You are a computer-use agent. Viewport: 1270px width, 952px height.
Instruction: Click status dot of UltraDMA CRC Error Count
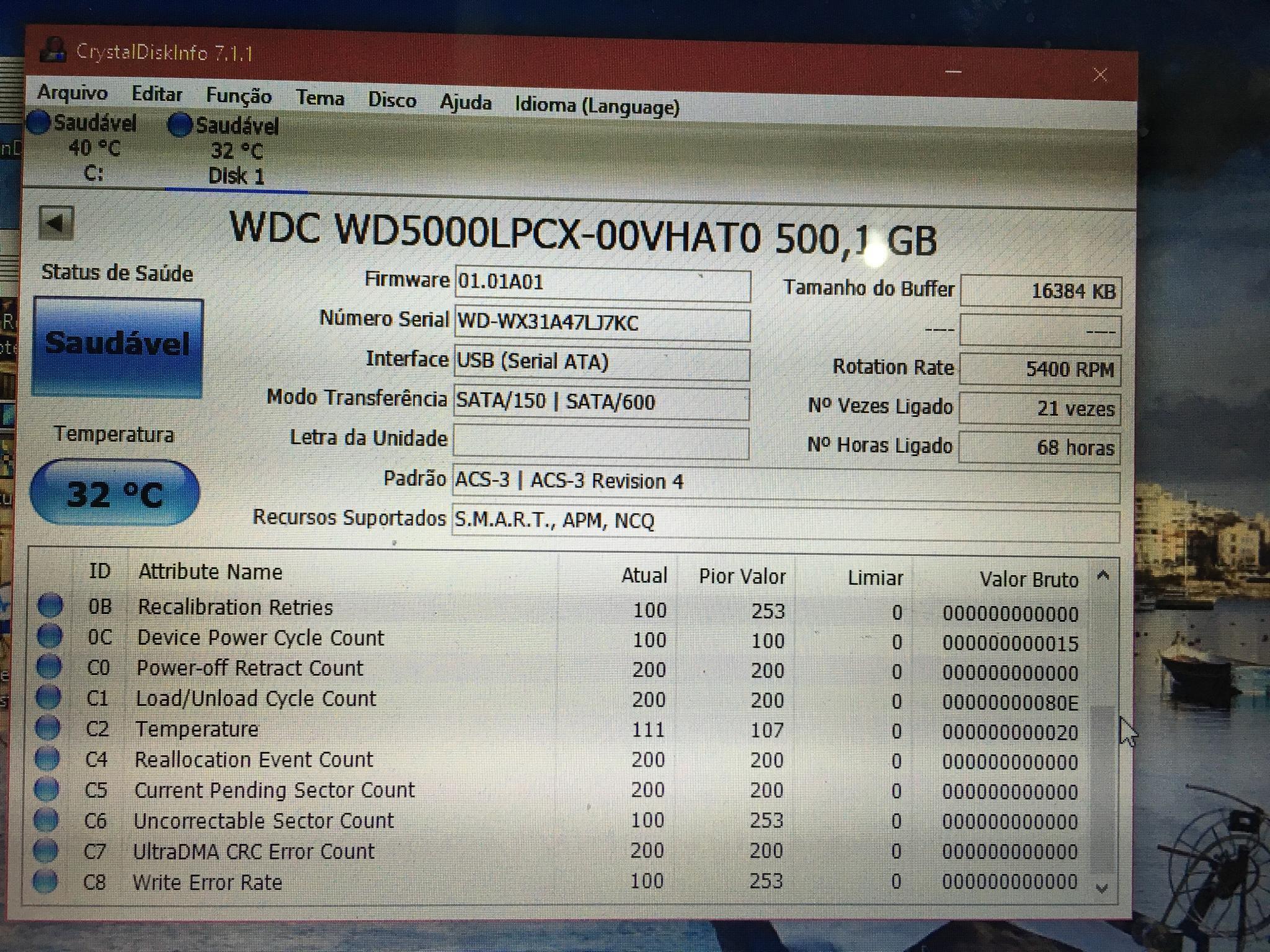pyautogui.click(x=45, y=850)
